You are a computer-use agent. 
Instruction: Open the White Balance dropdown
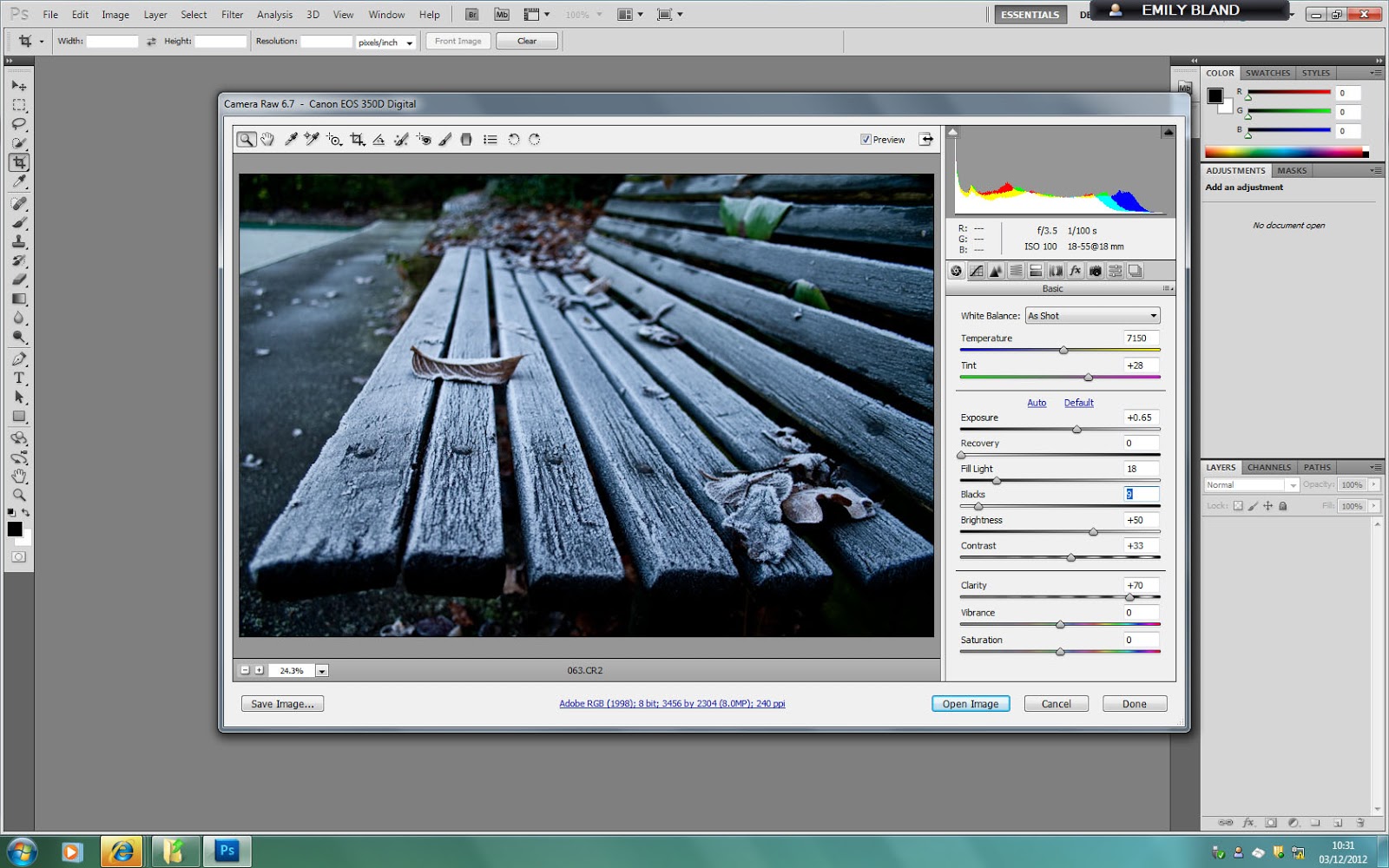1093,316
